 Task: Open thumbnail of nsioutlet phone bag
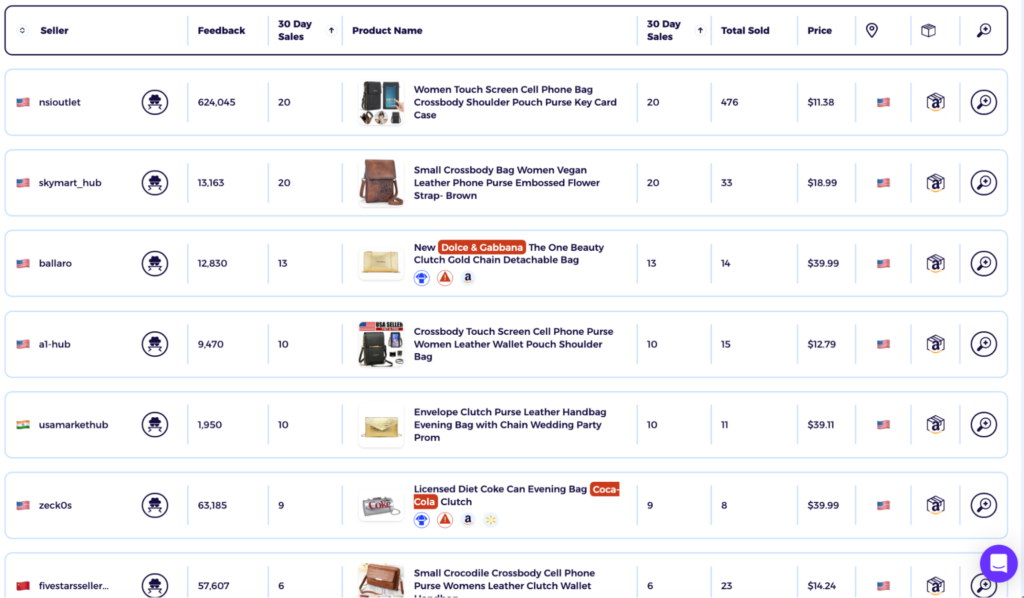click(x=381, y=102)
